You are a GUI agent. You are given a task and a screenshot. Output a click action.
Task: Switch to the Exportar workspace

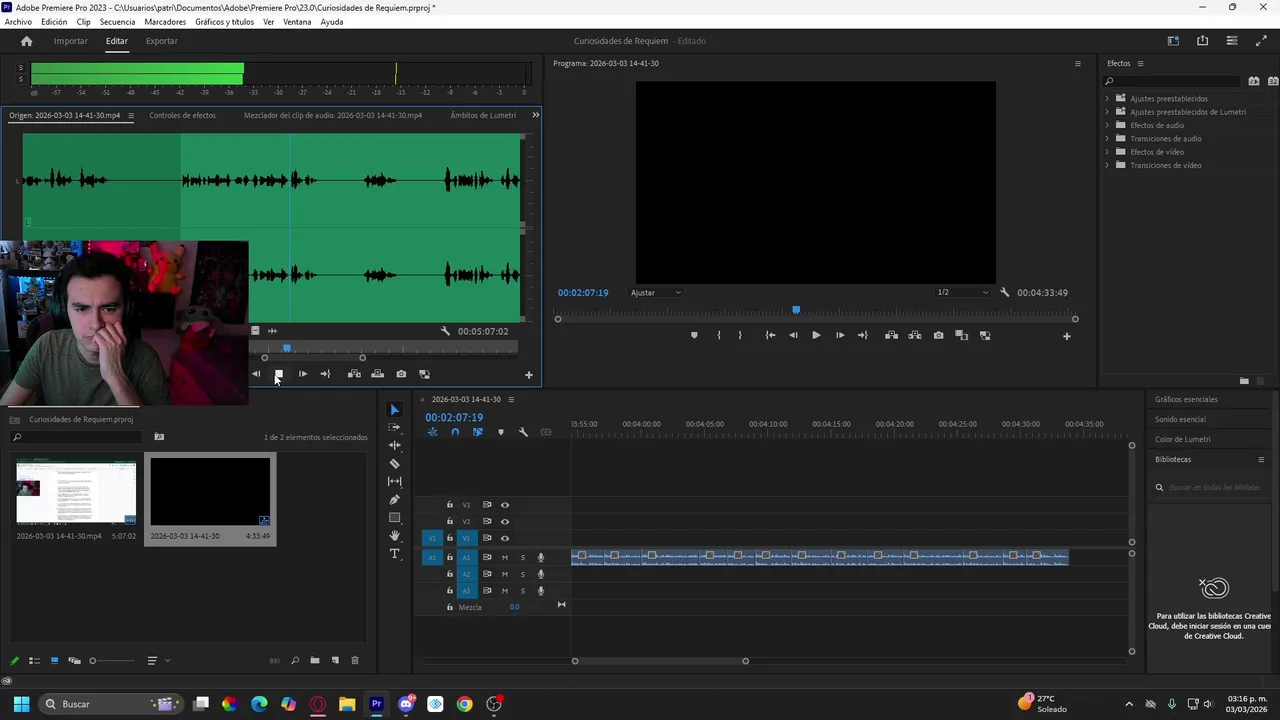[x=161, y=41]
